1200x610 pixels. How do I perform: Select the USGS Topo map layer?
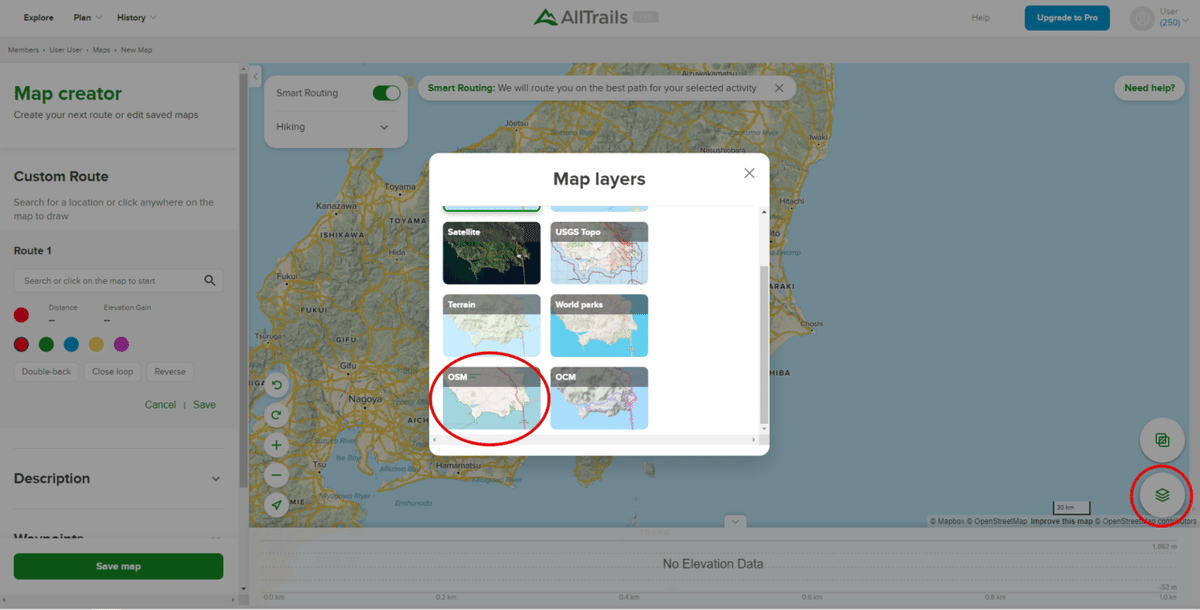[x=599, y=253]
